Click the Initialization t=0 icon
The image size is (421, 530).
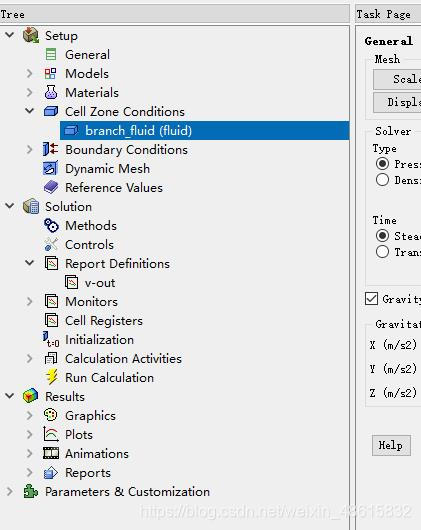[x=51, y=339]
